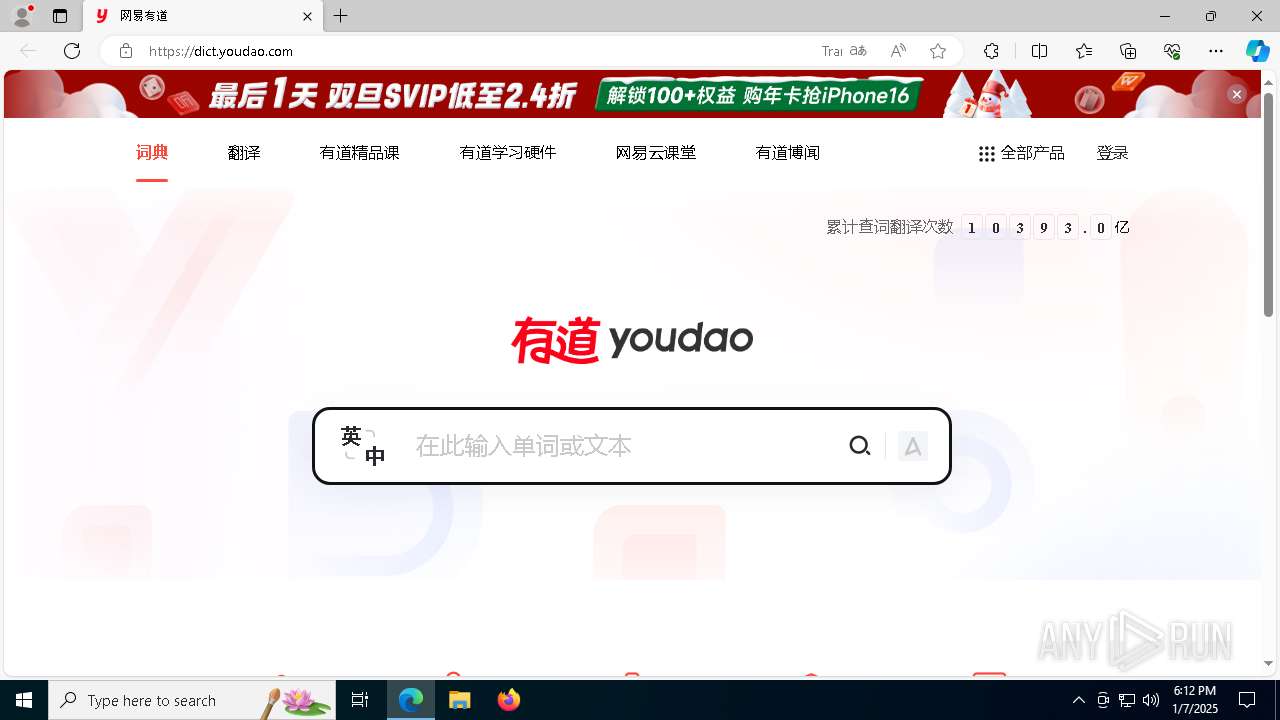Click the scrollbar down arrow

pyautogui.click(x=1269, y=663)
